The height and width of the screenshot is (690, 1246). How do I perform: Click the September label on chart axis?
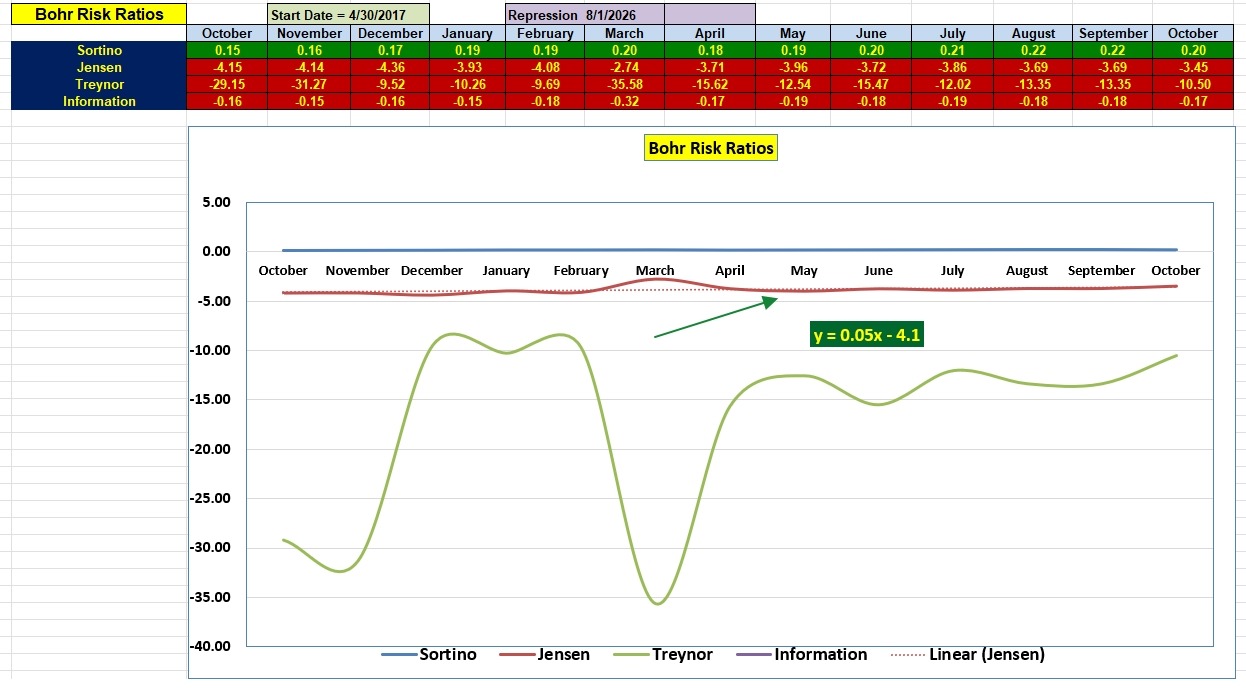[1101, 270]
